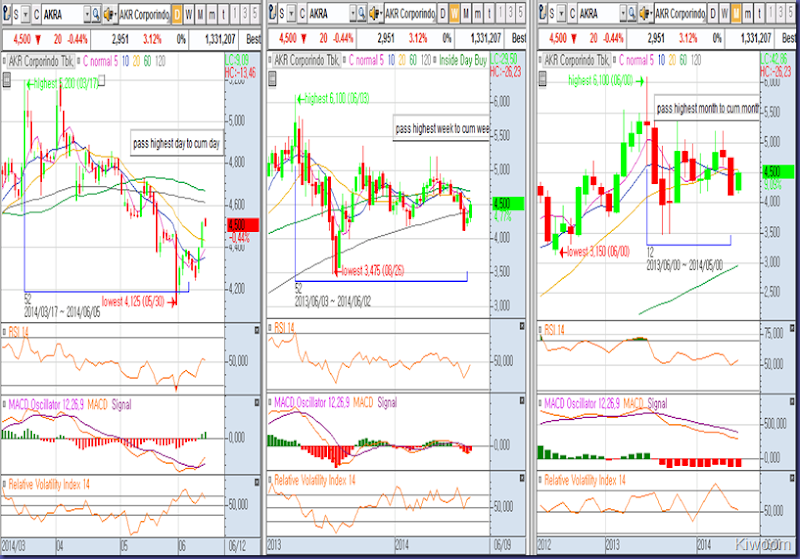
Task: Click speaker alert icon in daily chart
Action: click(109, 14)
